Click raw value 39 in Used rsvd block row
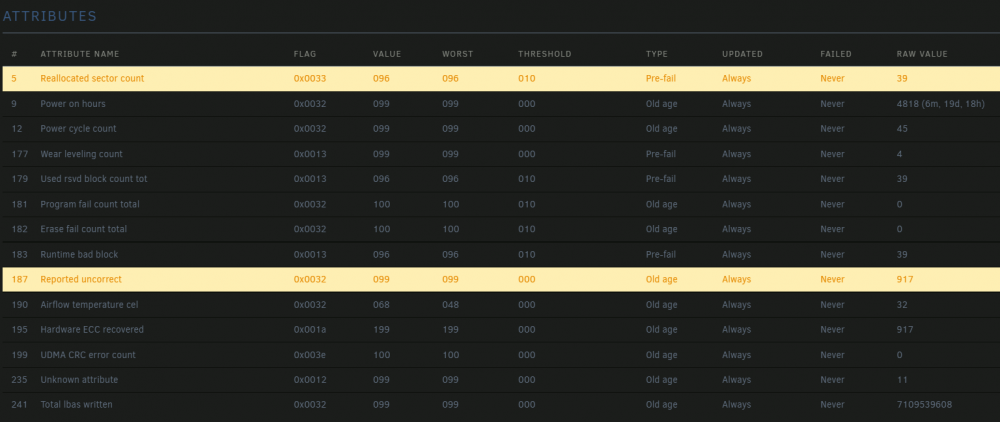Screen dimensions: 1000x422 pos(902,179)
